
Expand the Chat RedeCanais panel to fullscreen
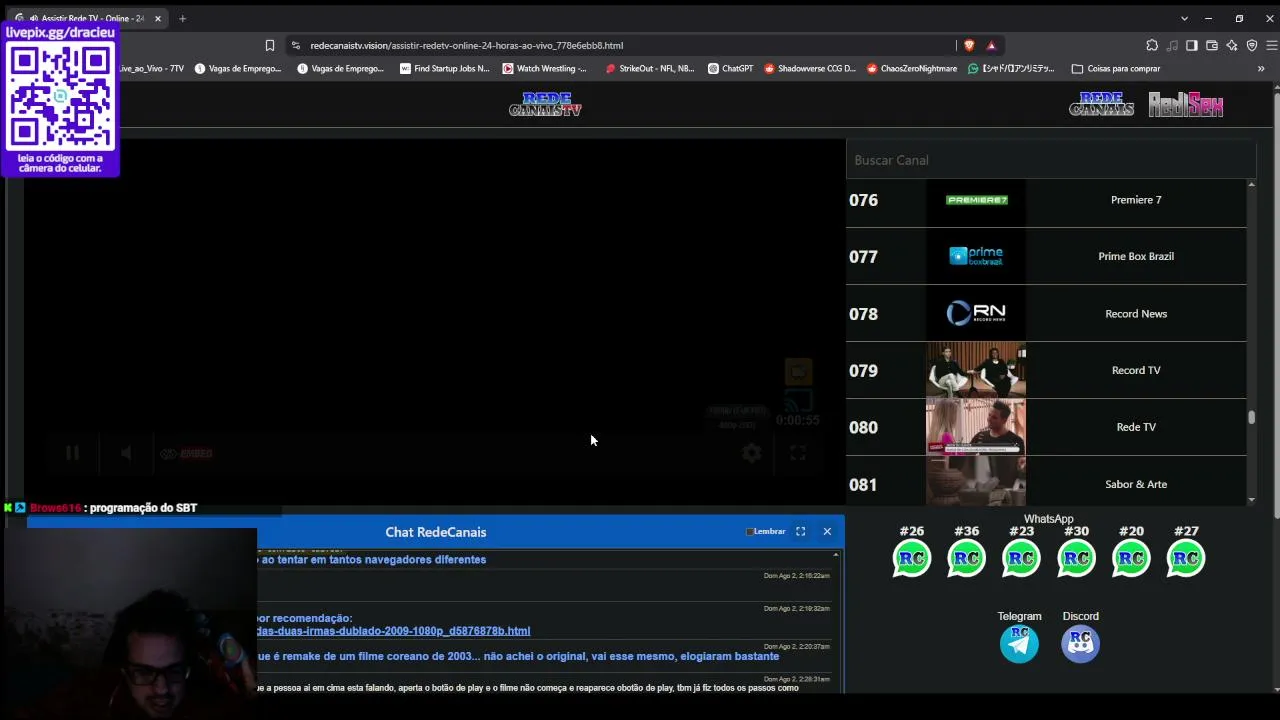coord(800,532)
